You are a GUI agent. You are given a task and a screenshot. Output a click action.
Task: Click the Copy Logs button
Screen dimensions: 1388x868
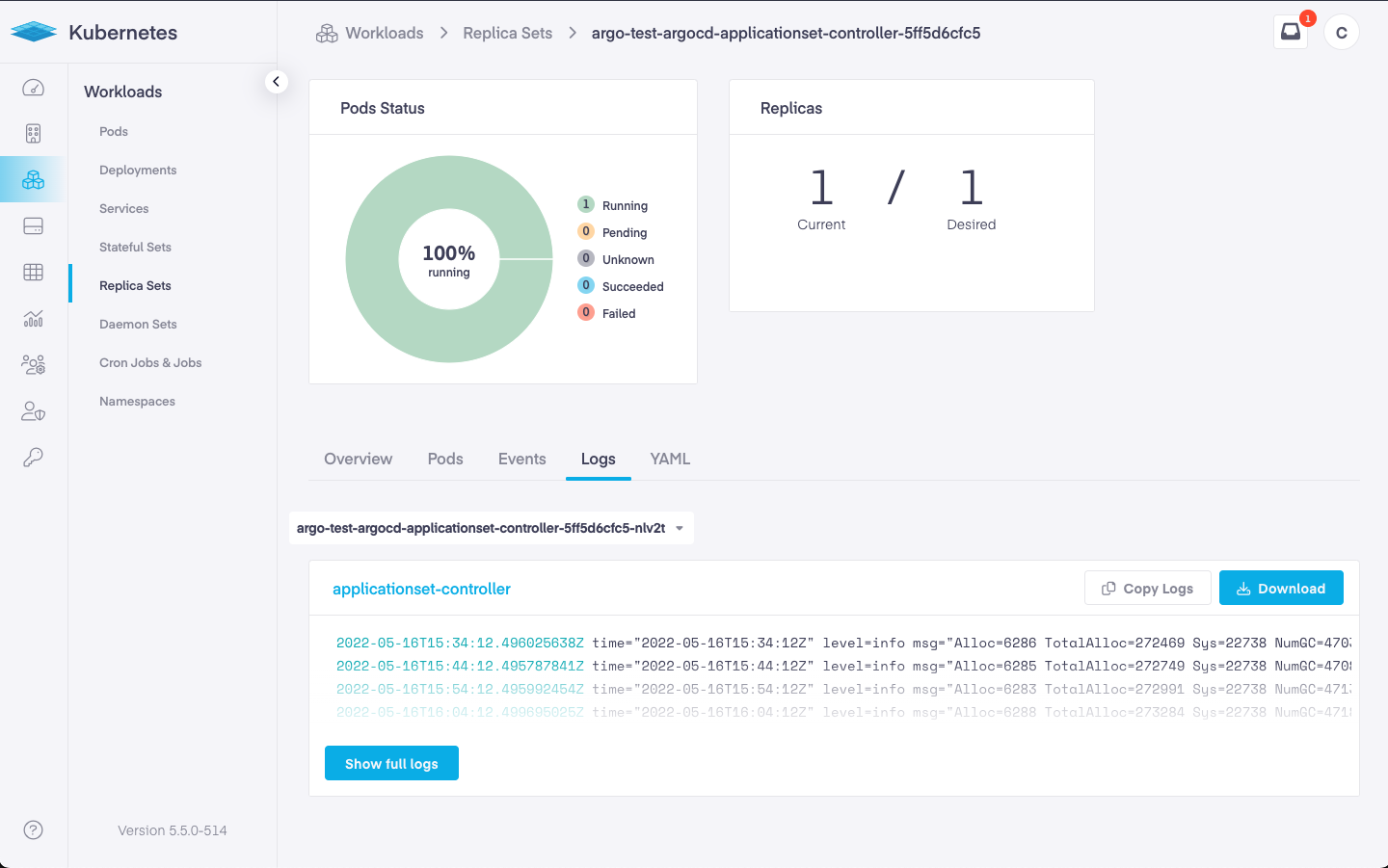1147,589
